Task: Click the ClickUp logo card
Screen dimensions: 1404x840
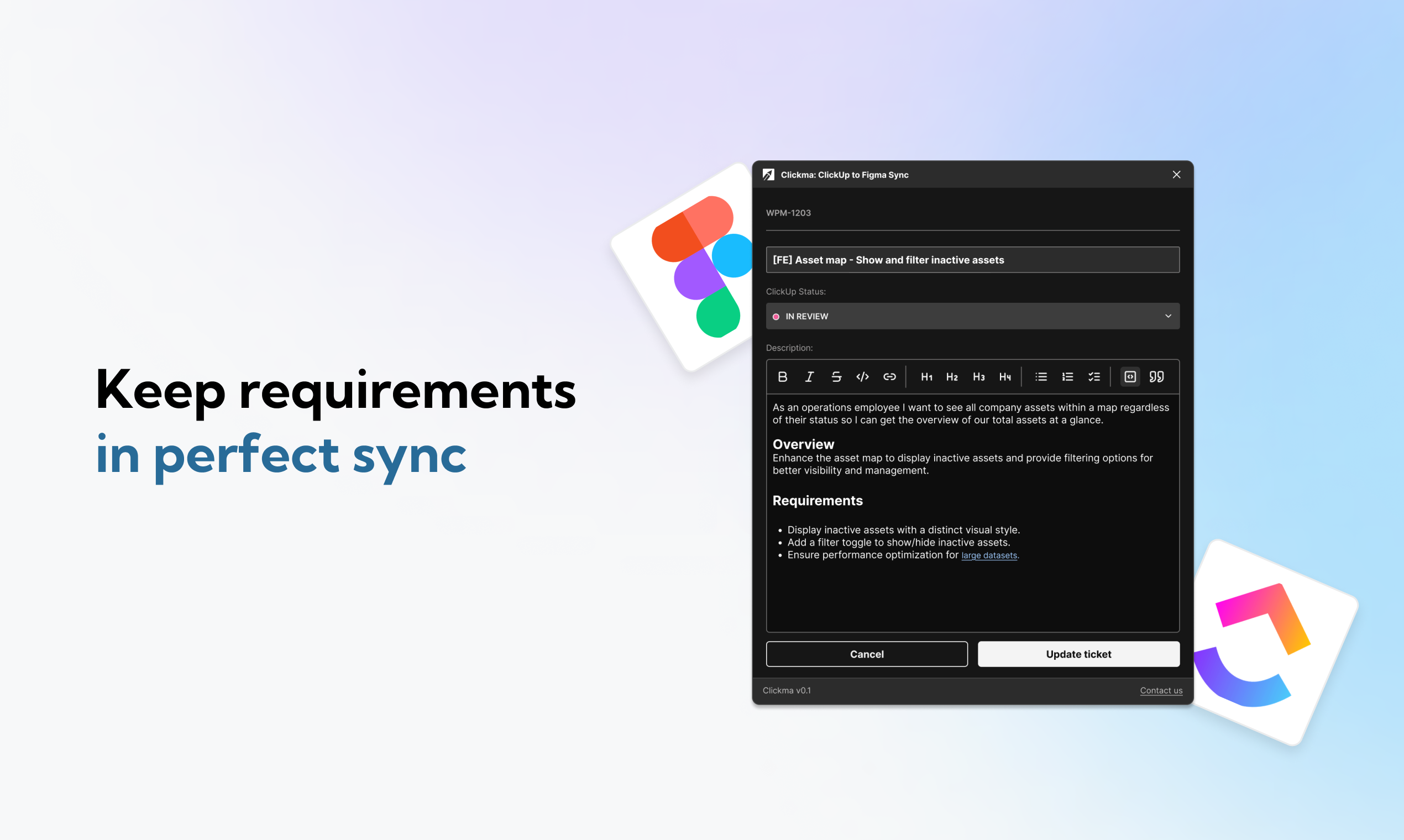Action: point(1275,644)
